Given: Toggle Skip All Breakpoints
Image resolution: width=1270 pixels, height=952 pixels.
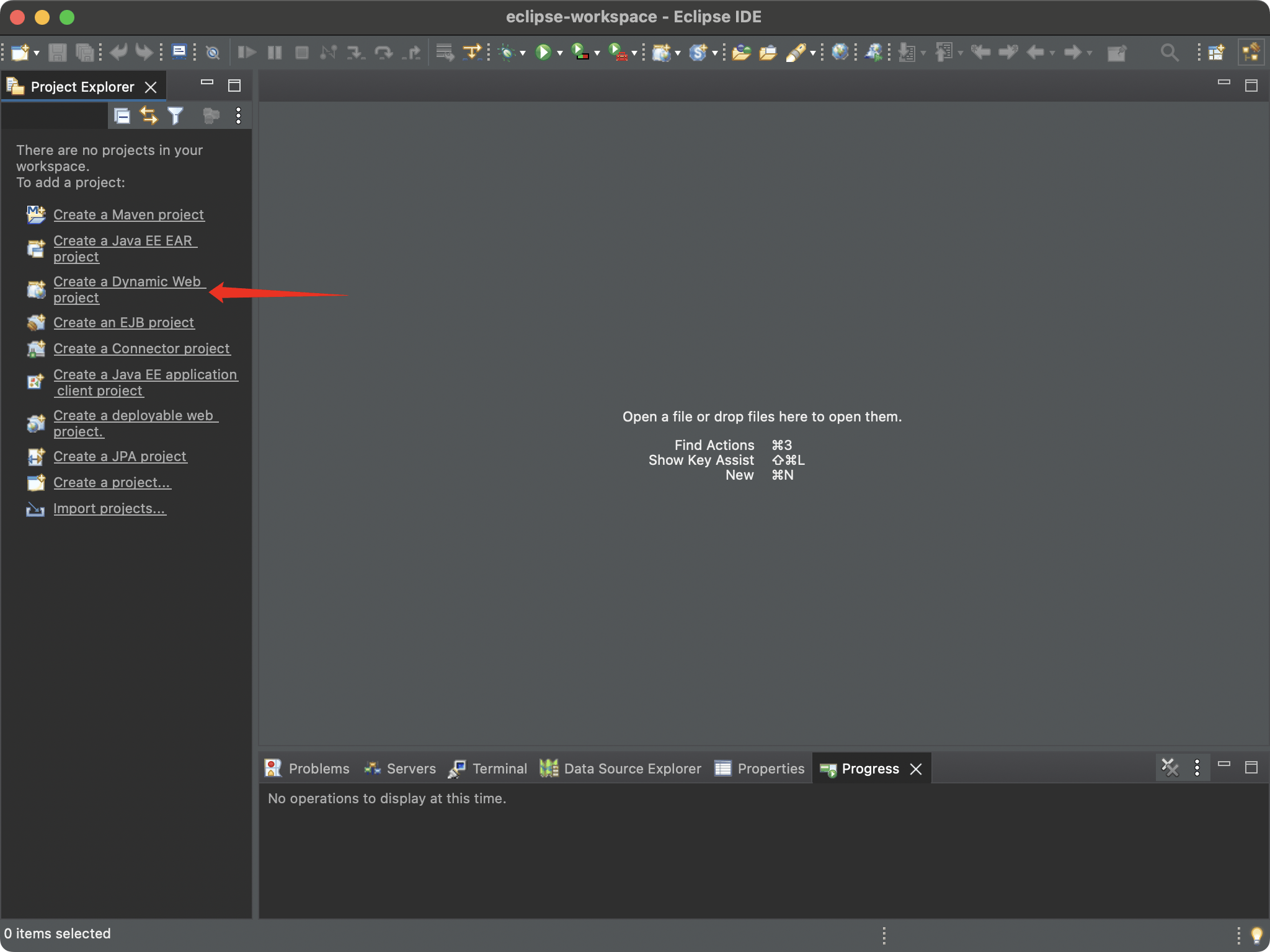Looking at the screenshot, I should point(213,53).
